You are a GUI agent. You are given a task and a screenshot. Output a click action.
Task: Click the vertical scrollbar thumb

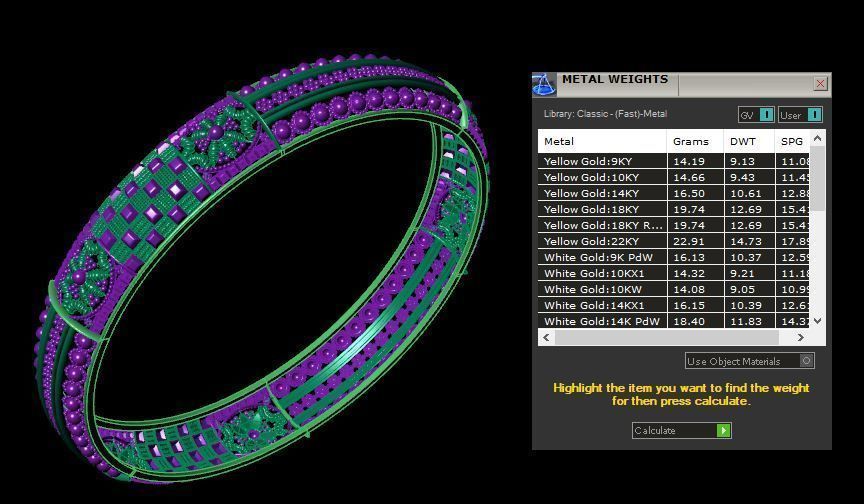(x=818, y=178)
